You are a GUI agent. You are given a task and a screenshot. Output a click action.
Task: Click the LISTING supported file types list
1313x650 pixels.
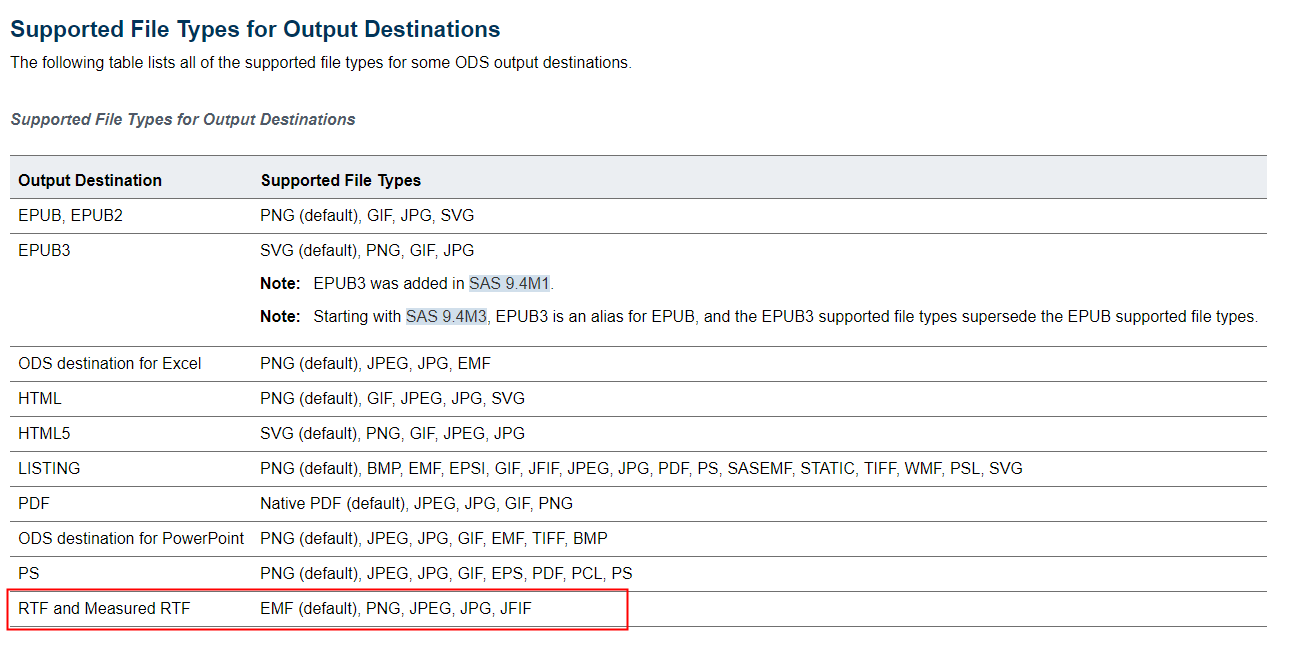point(641,468)
